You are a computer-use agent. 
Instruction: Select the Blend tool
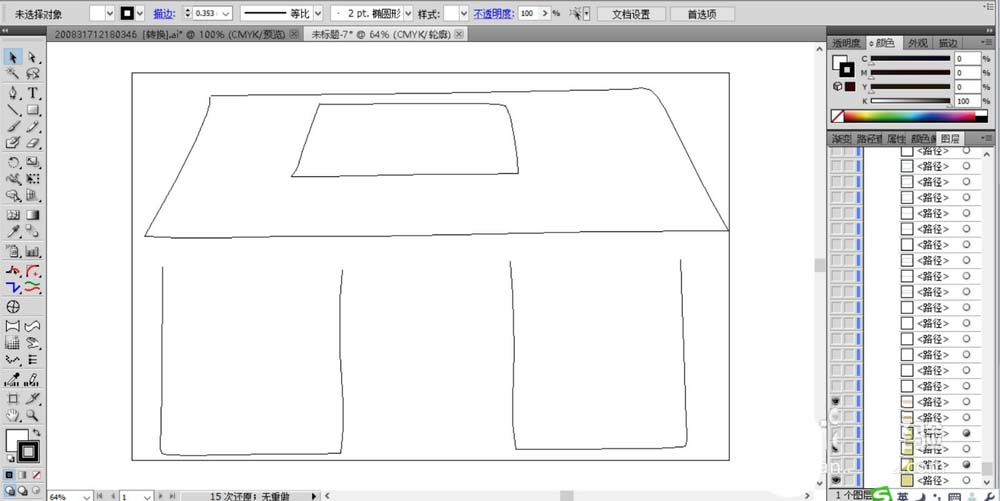coord(33,232)
